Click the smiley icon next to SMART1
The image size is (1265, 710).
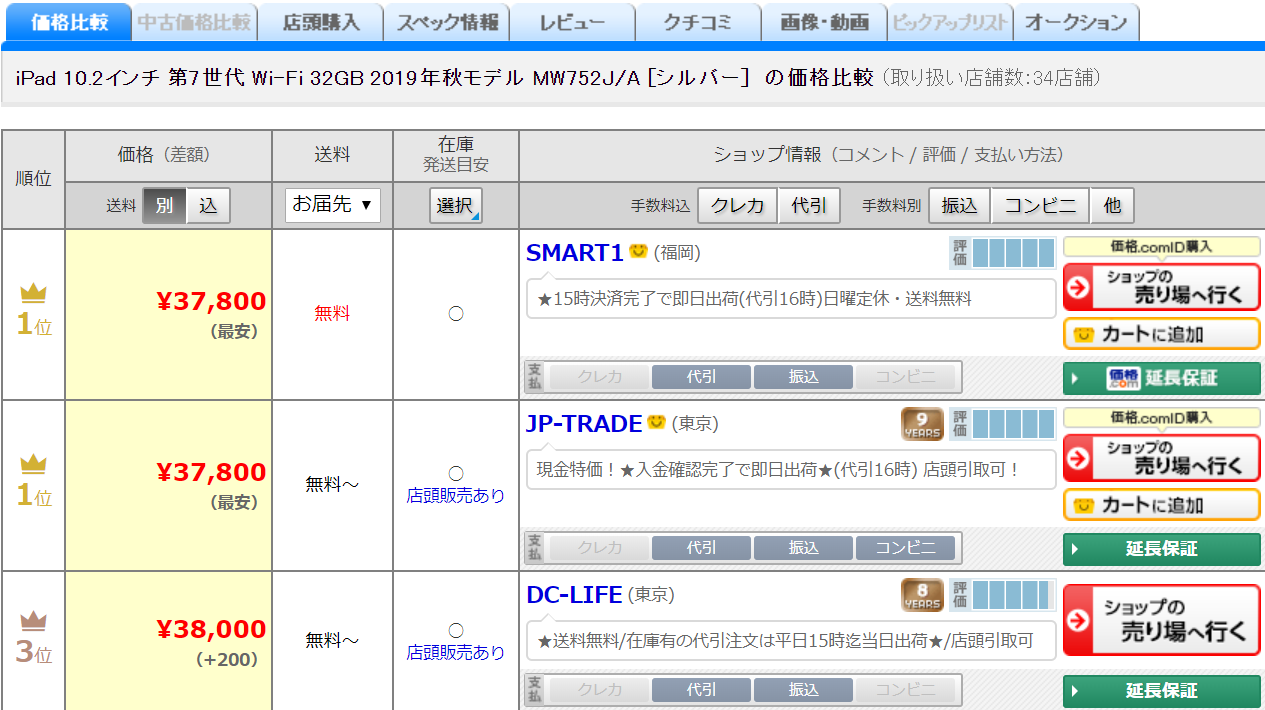[x=638, y=252]
